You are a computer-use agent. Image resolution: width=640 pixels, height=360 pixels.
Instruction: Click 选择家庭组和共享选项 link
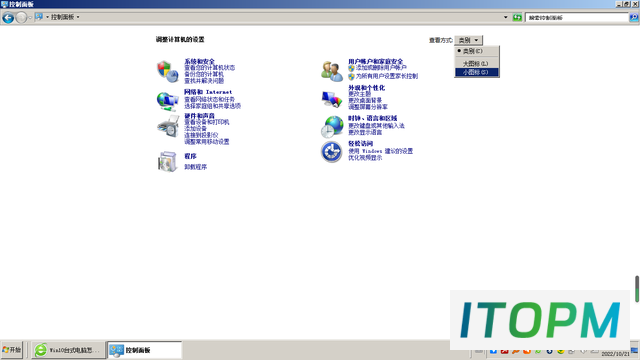212,106
